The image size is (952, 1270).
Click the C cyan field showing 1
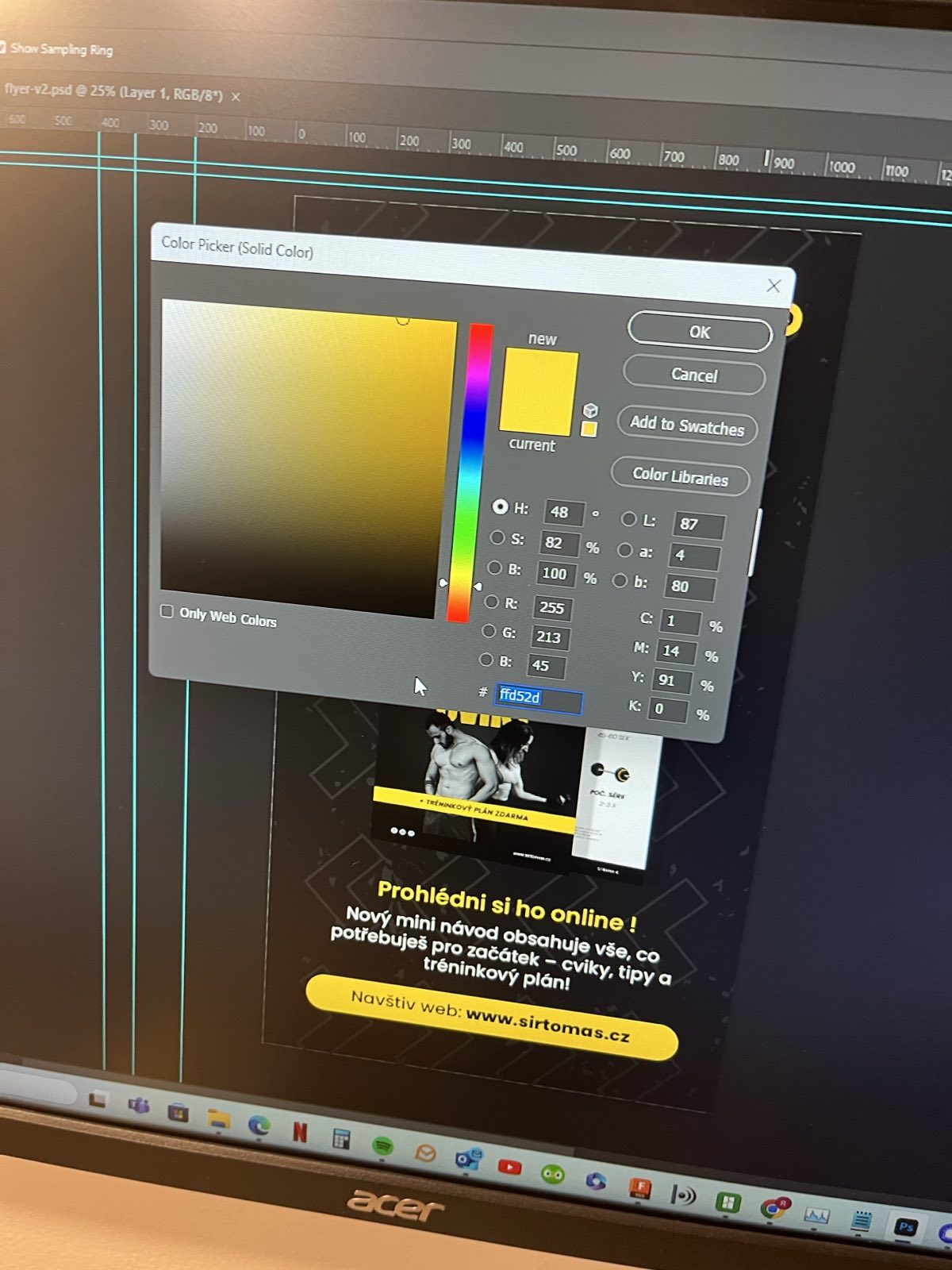pyautogui.click(x=681, y=622)
